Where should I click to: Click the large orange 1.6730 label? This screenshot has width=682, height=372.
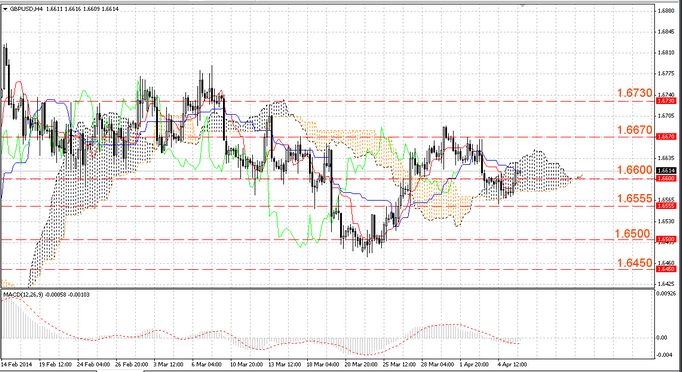pos(635,93)
